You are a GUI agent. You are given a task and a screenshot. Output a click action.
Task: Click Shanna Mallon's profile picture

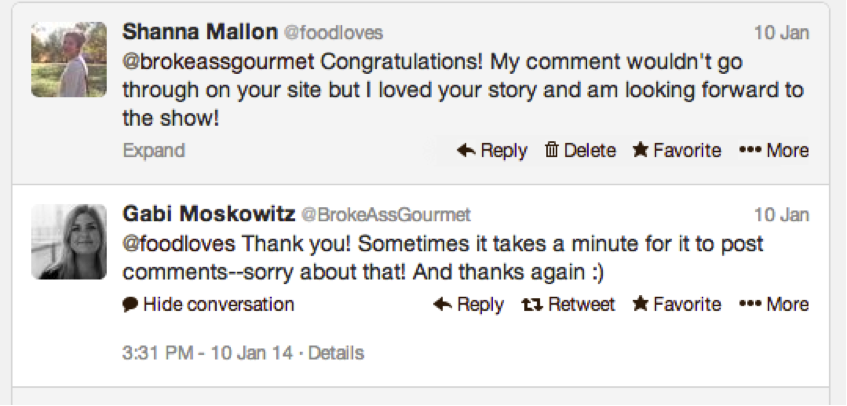69,59
